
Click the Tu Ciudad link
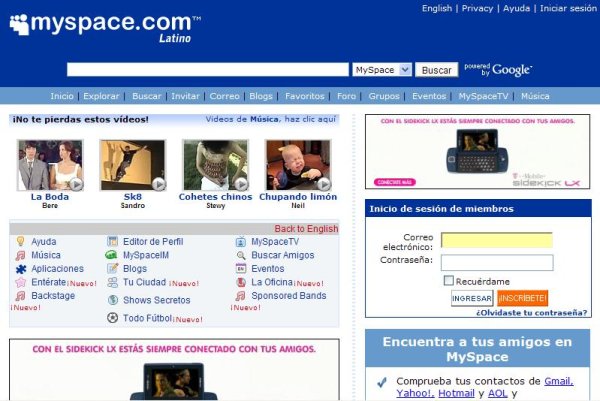[x=144, y=282]
